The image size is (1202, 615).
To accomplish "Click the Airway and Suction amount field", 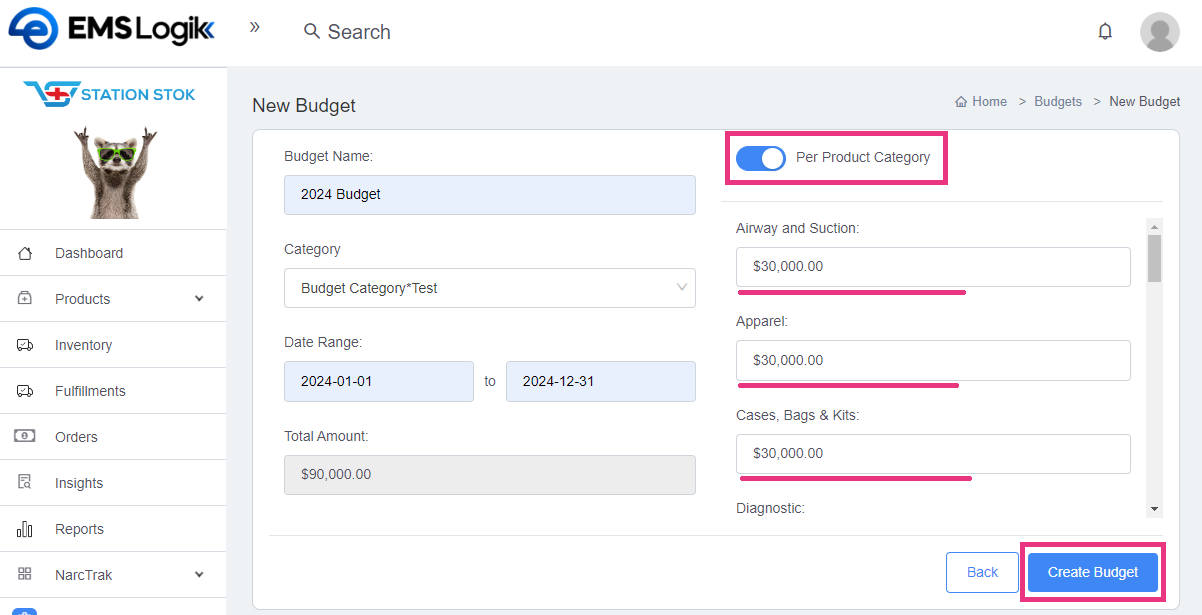I will point(933,267).
